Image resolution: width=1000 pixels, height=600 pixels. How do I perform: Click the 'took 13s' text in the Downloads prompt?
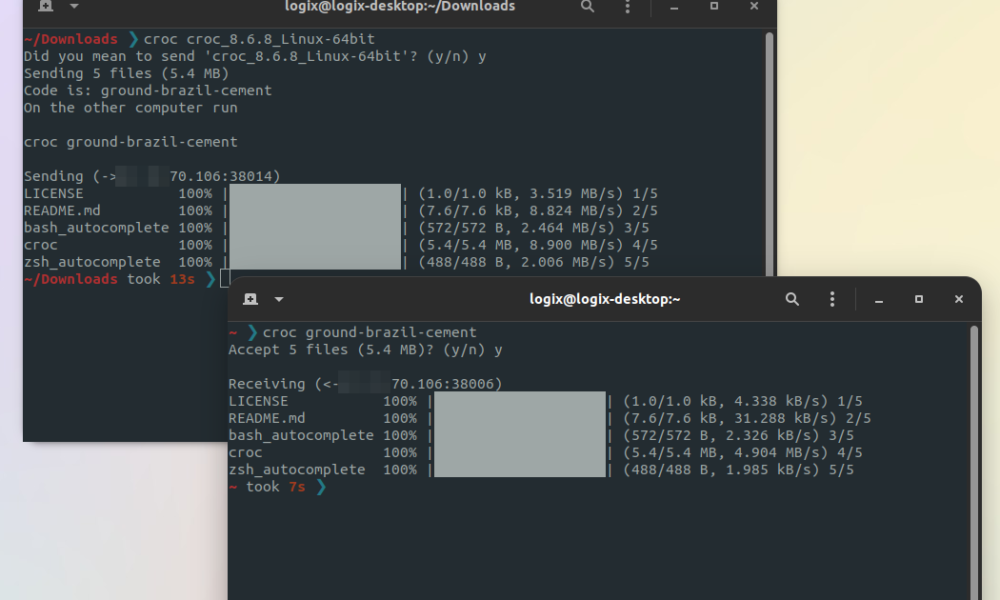click(161, 279)
